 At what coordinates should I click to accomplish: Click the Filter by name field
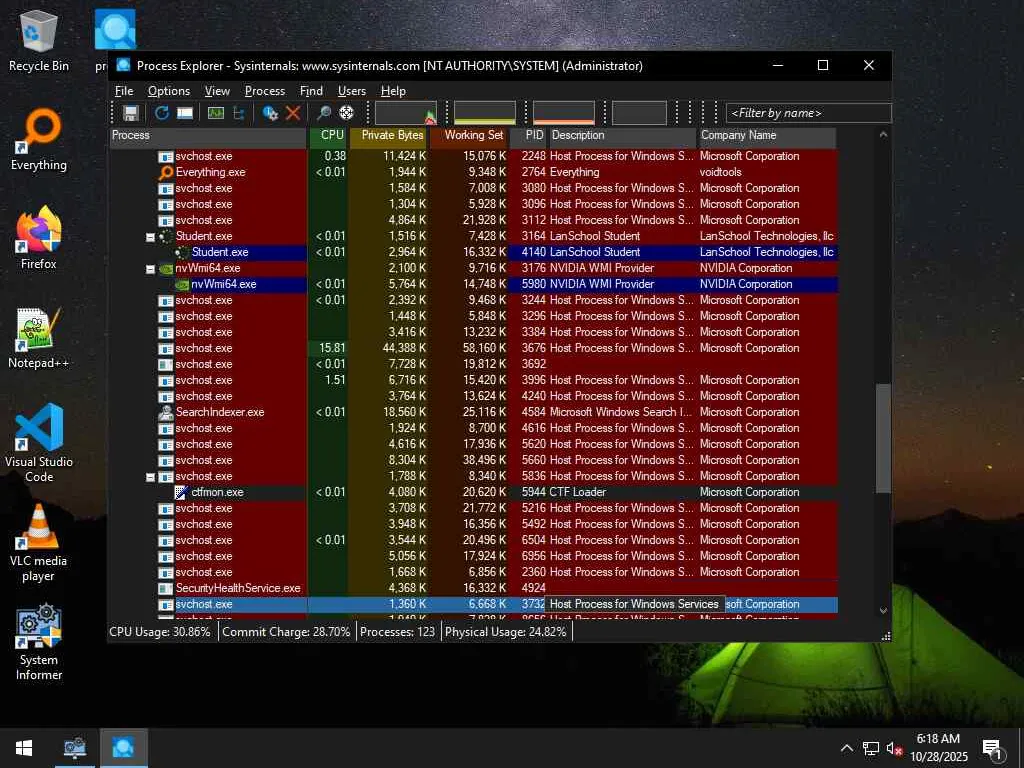808,113
